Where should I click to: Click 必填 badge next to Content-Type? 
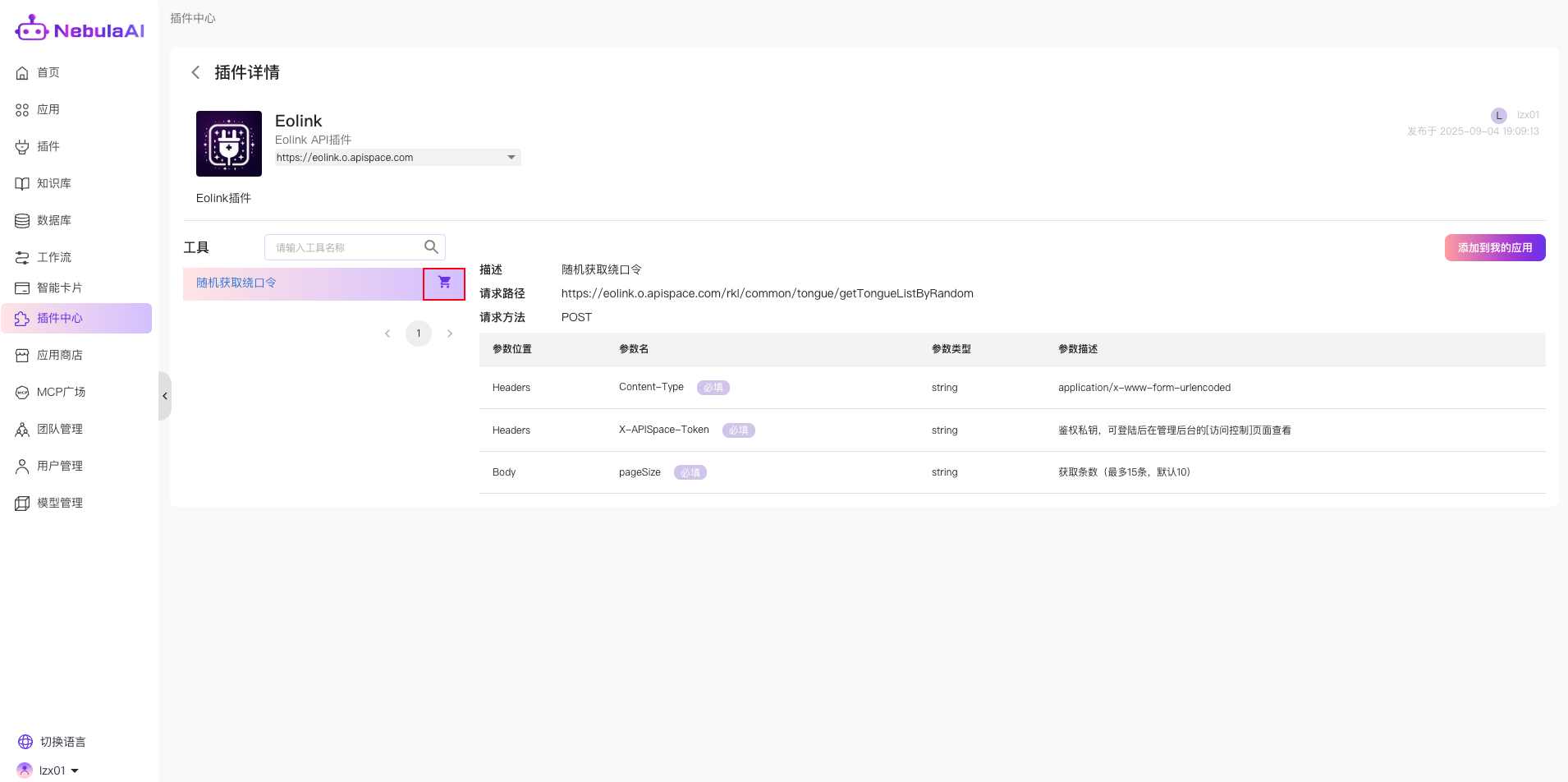[x=713, y=388]
